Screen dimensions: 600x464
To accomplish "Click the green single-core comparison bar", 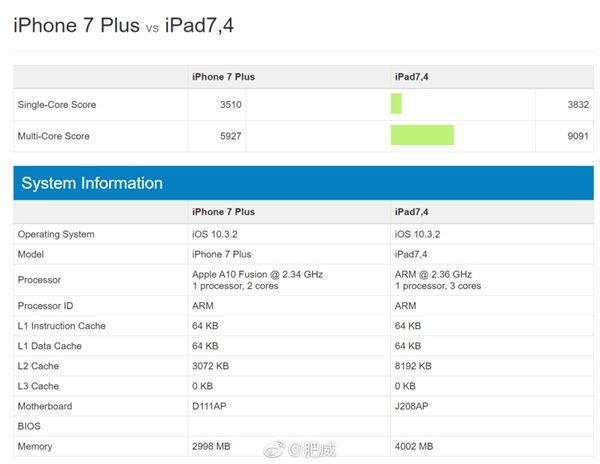I will click(x=396, y=104).
